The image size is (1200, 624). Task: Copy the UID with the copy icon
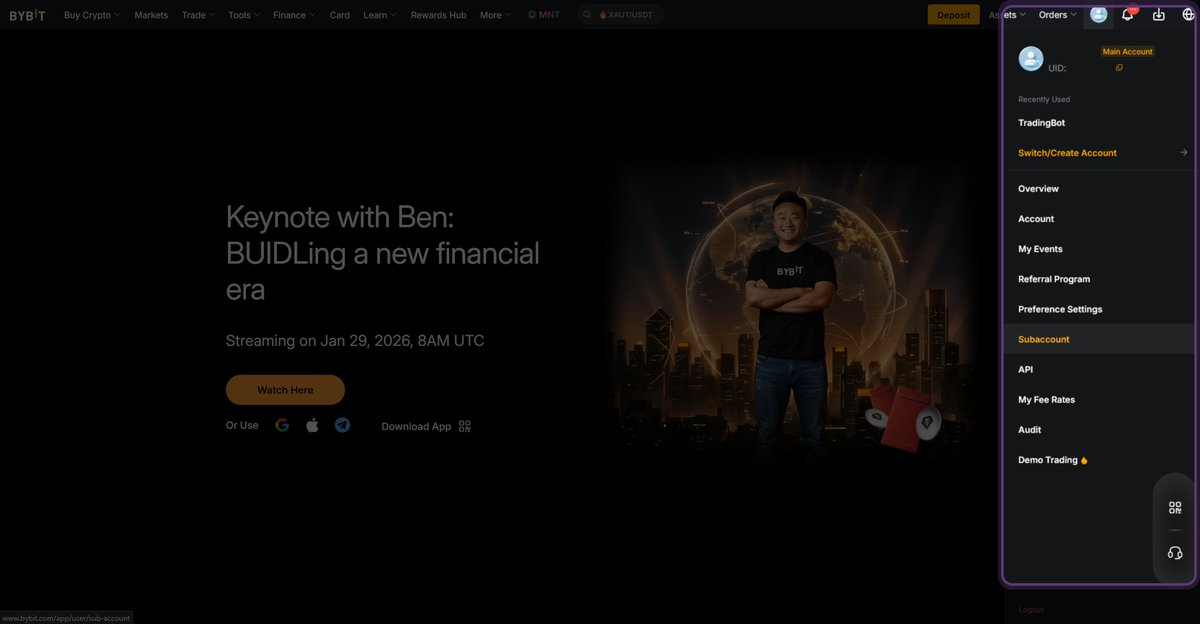coord(1119,68)
